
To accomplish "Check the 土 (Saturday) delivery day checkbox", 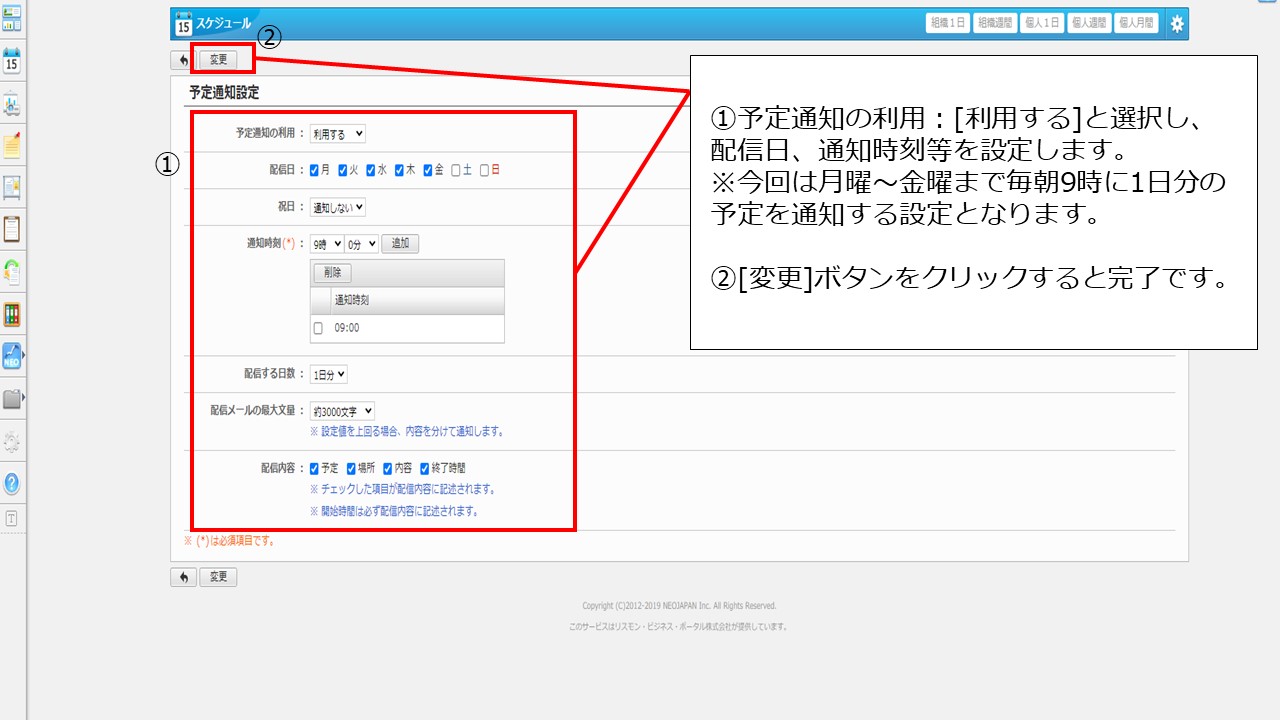I will click(x=456, y=170).
